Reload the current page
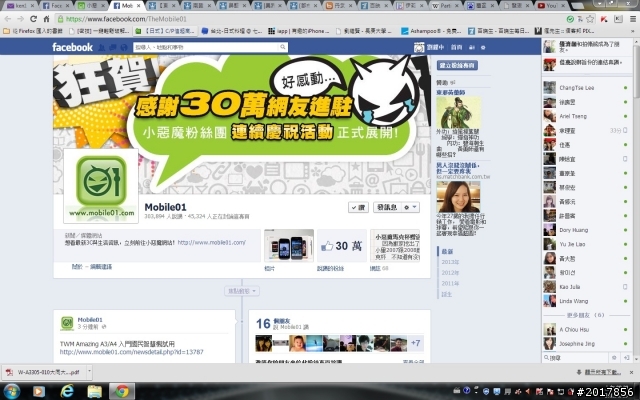This screenshot has width=640, height=400. (33, 19)
